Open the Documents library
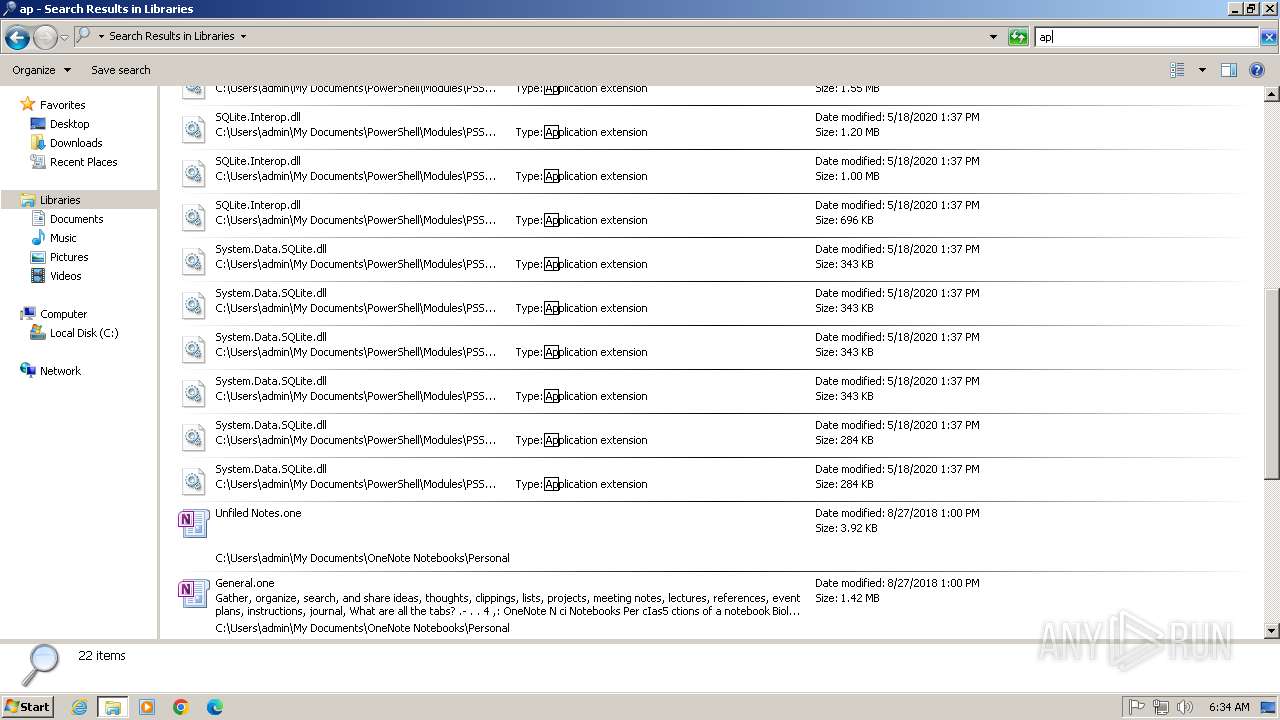This screenshot has width=1280, height=720. pos(76,219)
